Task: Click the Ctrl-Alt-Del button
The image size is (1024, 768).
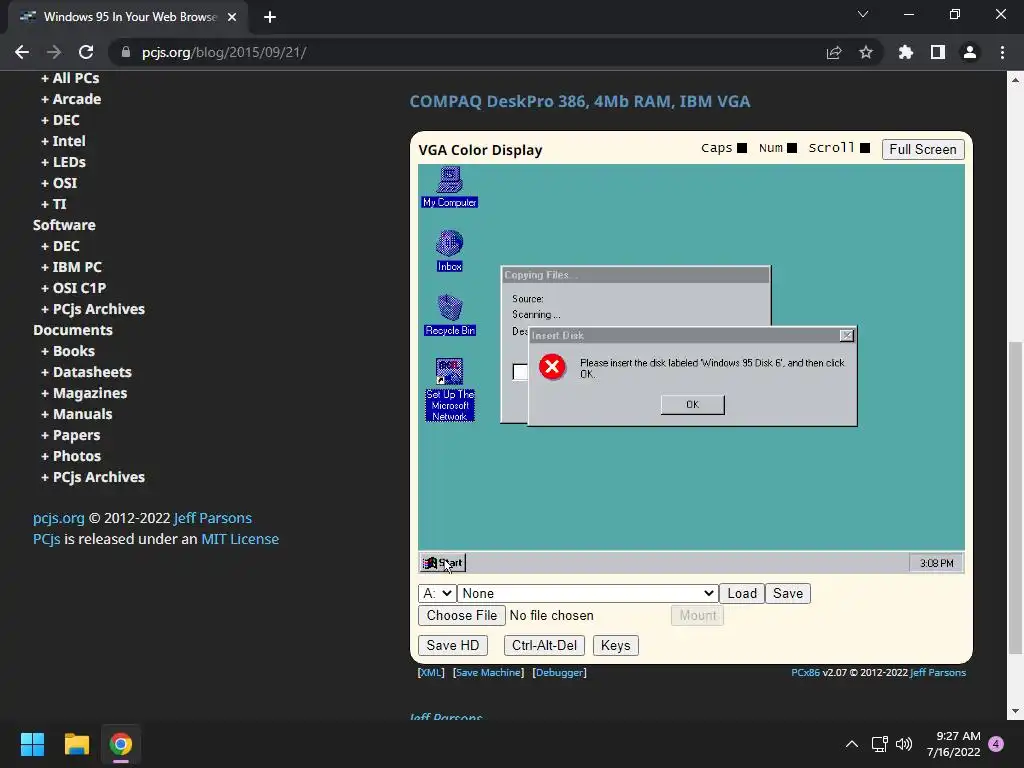Action: point(544,645)
